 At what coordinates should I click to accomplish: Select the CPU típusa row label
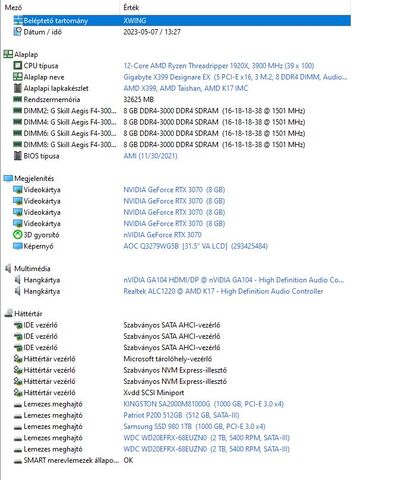(x=41, y=66)
